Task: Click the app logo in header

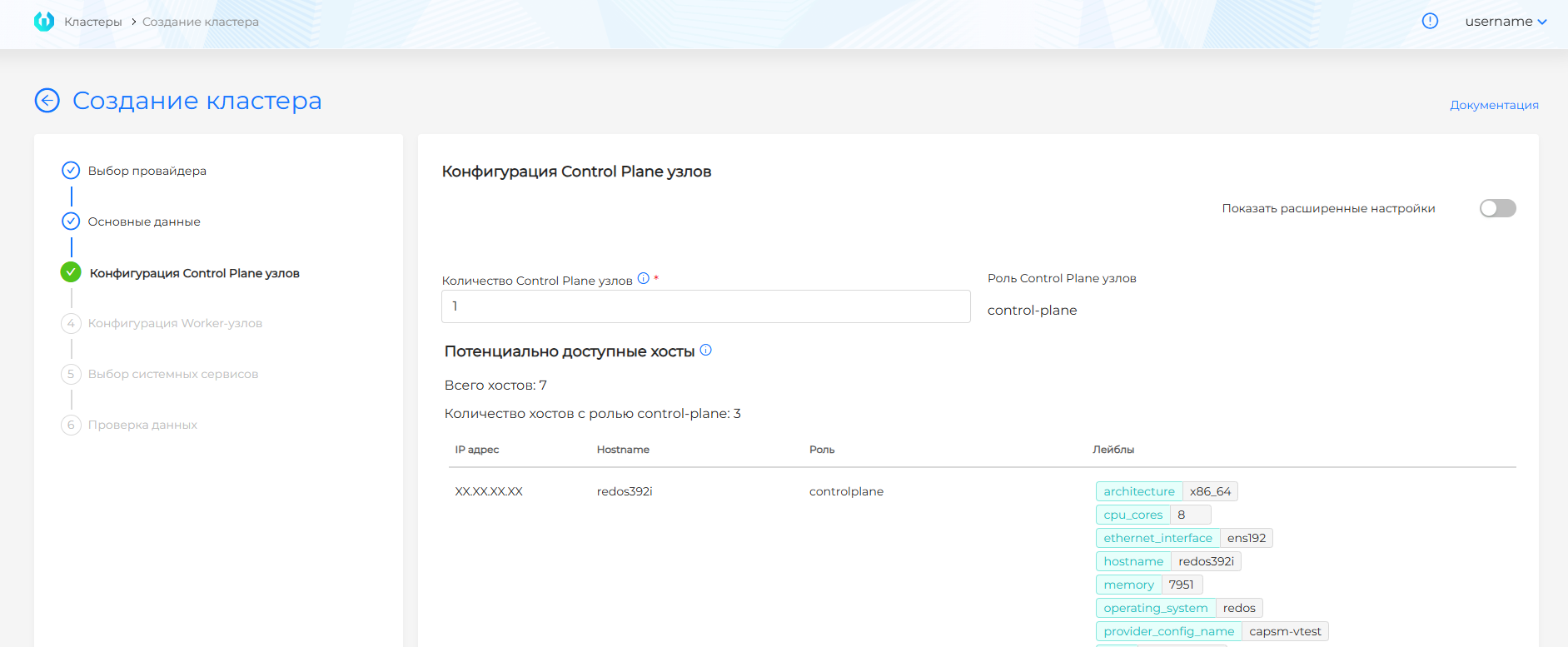Action: pos(44,22)
